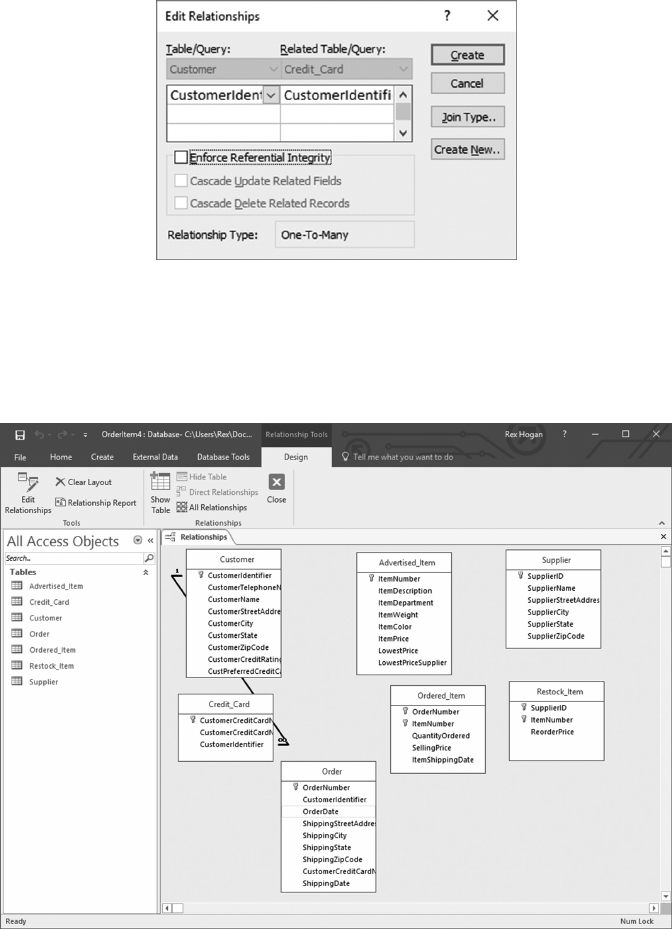The image size is (672, 929).
Task: Click the Rex Hogan account name
Action: pos(524,434)
